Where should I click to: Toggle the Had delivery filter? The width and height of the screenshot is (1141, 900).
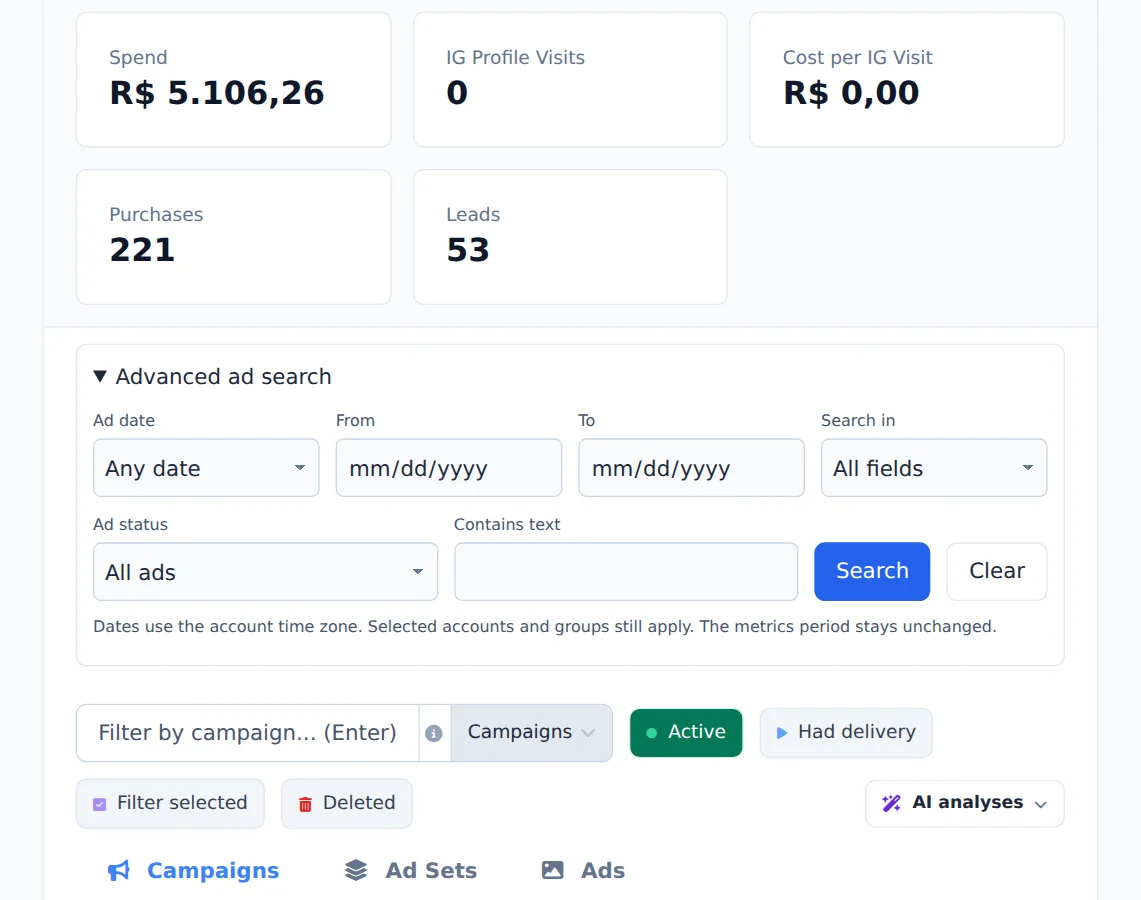(x=846, y=732)
